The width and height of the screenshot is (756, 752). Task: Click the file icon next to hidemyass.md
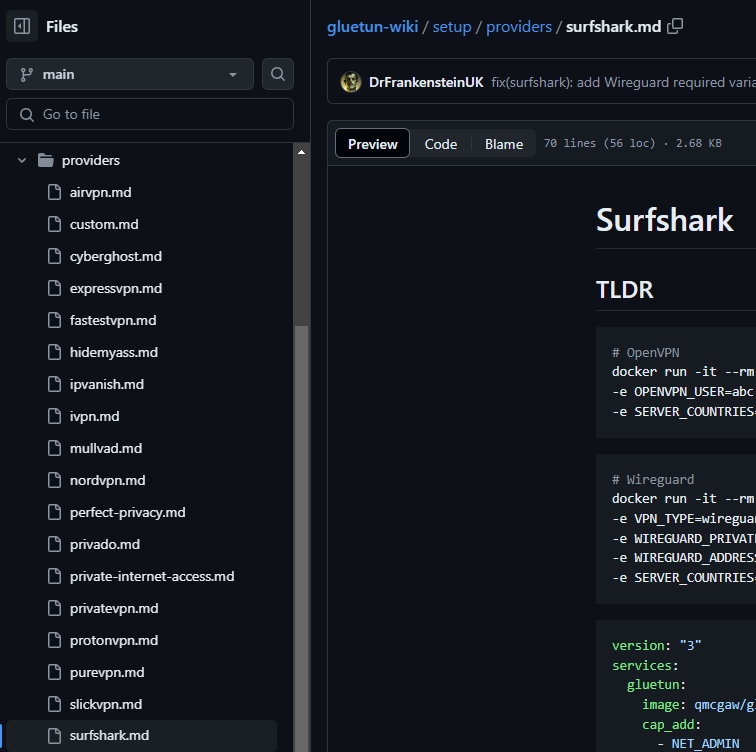(54, 352)
